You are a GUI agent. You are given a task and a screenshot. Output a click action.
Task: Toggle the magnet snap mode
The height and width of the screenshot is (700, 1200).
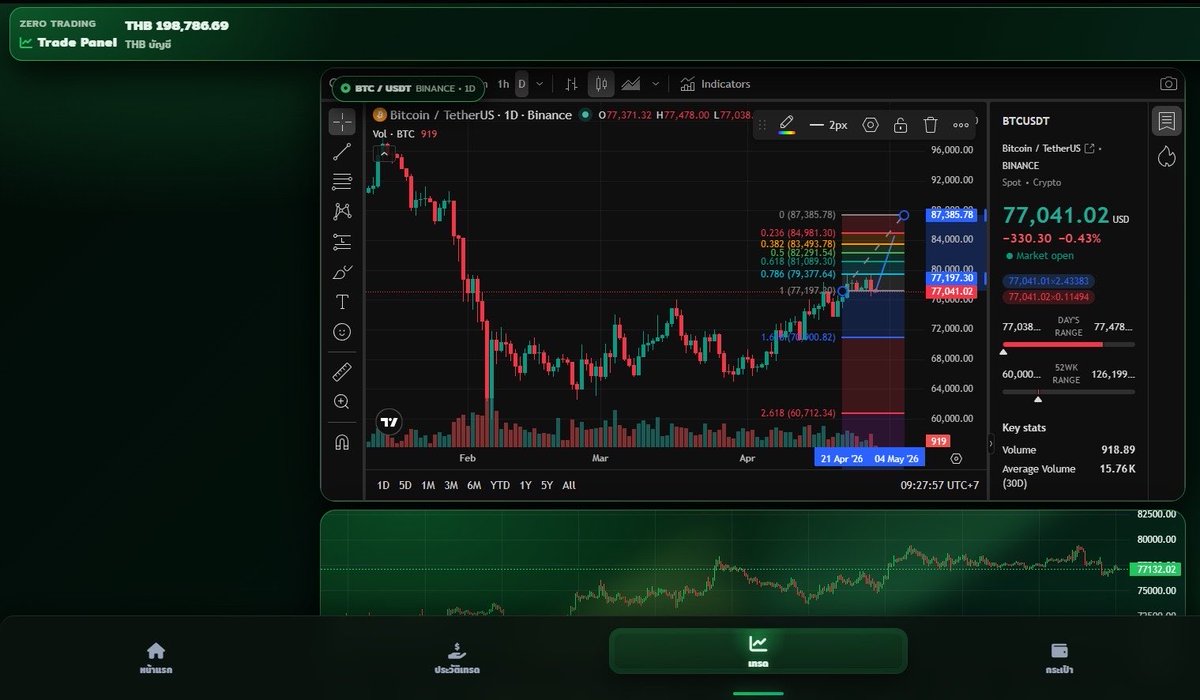342,442
